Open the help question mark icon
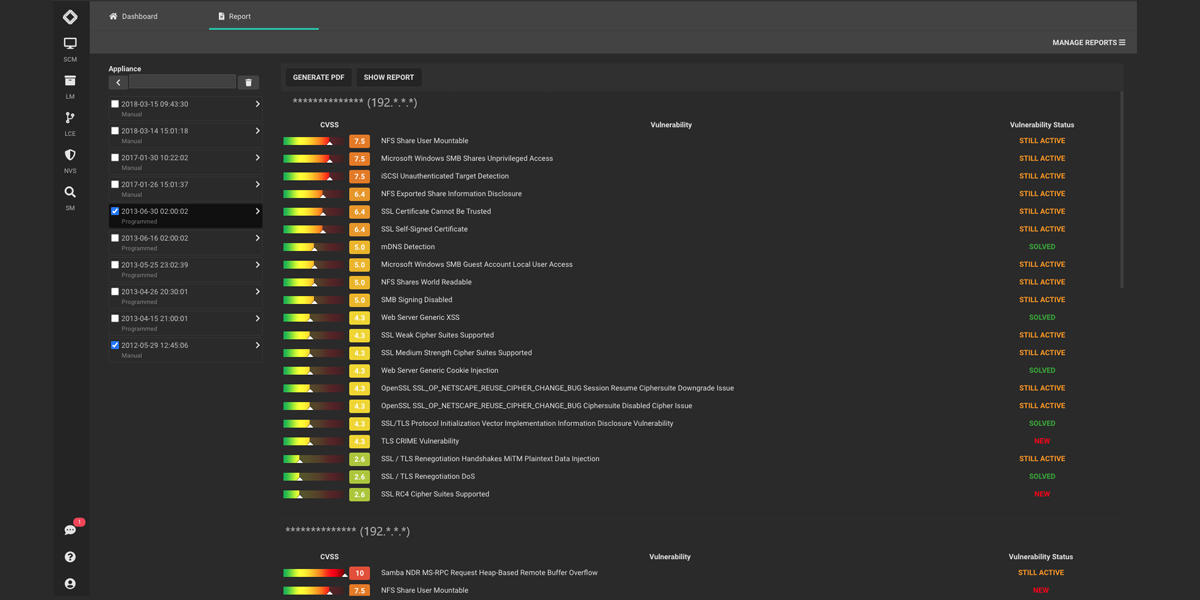Screen dimensions: 1200x600 pos(70,557)
